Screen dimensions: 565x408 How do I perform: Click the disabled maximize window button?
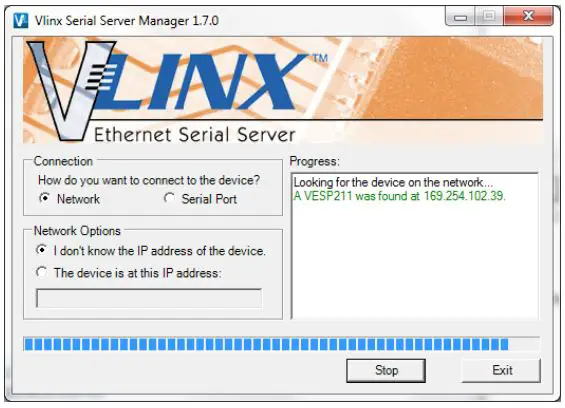point(489,16)
